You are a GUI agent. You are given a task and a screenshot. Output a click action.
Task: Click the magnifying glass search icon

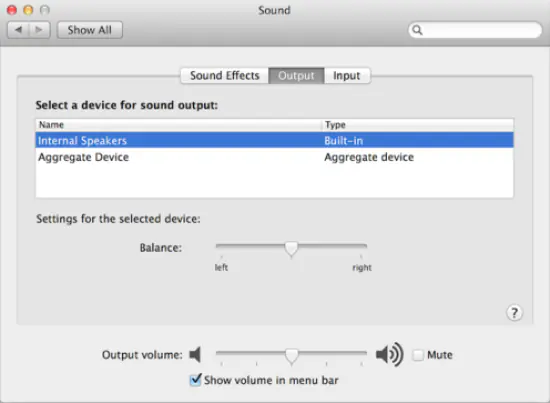click(417, 30)
